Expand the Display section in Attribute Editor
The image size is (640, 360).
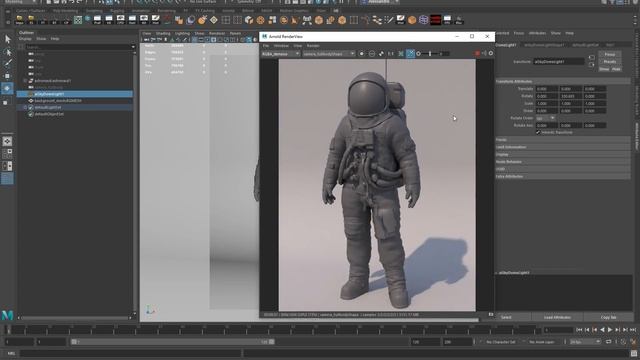pos(563,154)
